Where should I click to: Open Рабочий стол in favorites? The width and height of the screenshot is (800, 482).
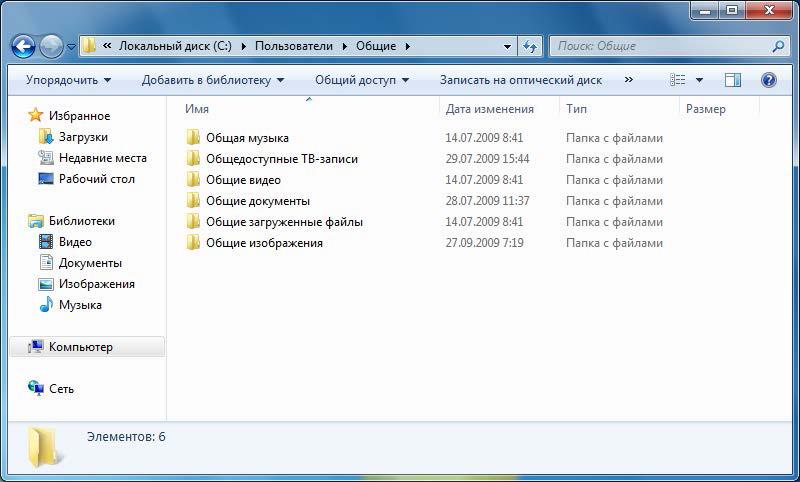(x=97, y=179)
